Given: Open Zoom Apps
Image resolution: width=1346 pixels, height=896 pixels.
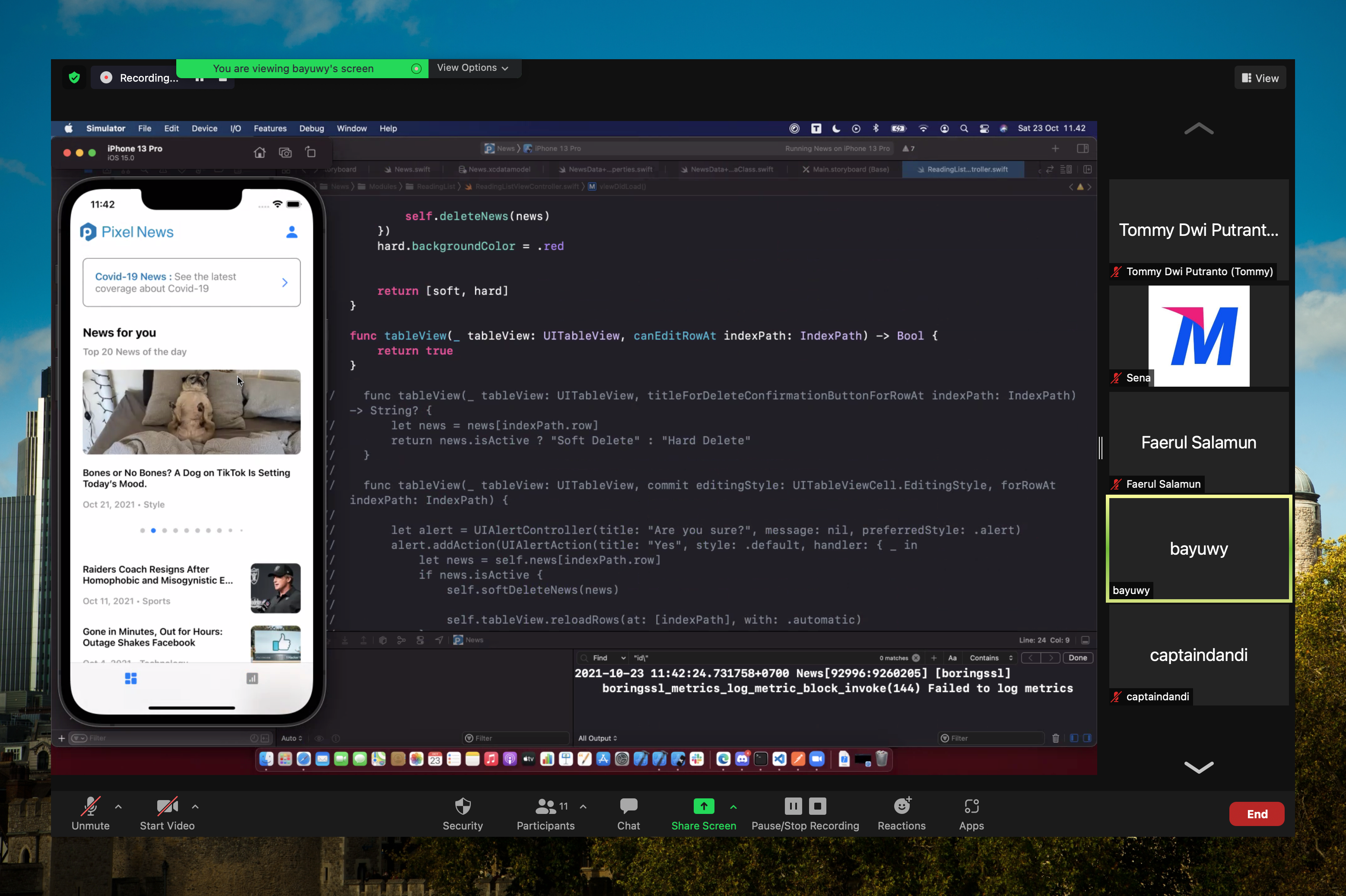Looking at the screenshot, I should click(x=971, y=814).
